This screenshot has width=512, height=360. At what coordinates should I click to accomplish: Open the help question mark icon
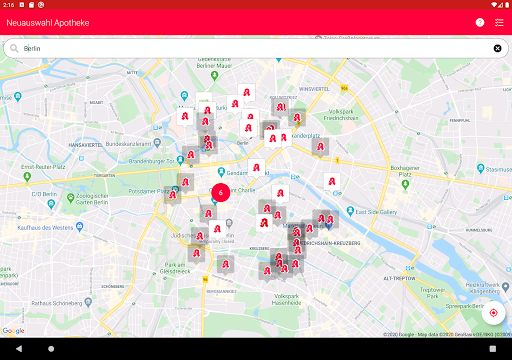(480, 23)
